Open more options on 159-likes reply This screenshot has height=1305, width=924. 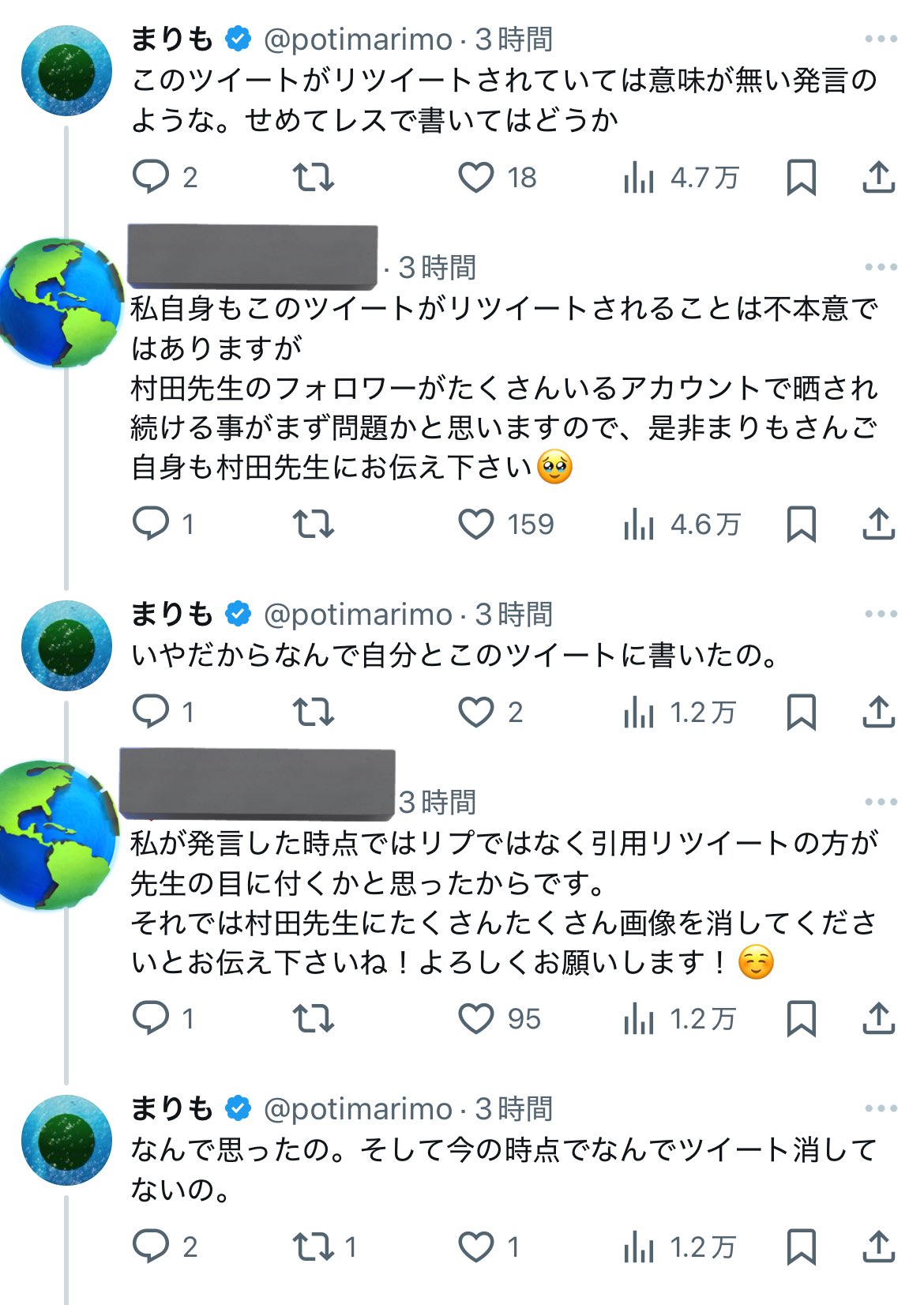coord(881,267)
